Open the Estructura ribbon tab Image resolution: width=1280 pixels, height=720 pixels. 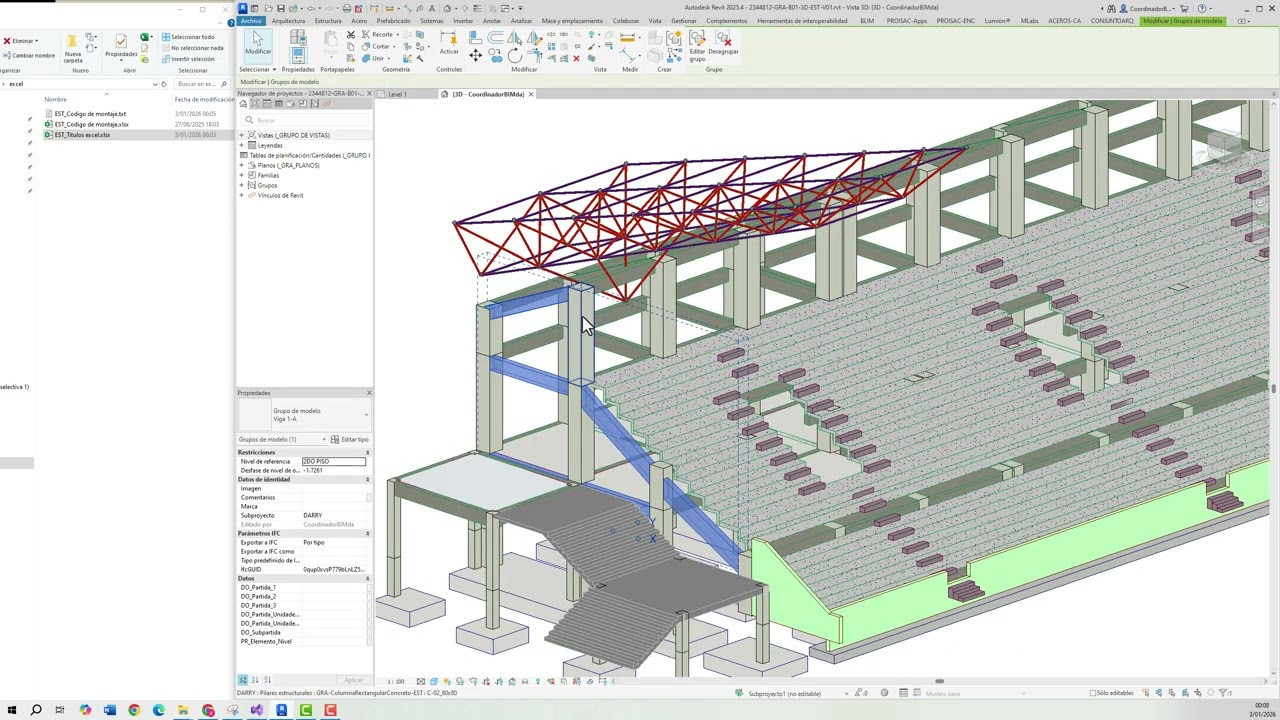pyautogui.click(x=328, y=21)
